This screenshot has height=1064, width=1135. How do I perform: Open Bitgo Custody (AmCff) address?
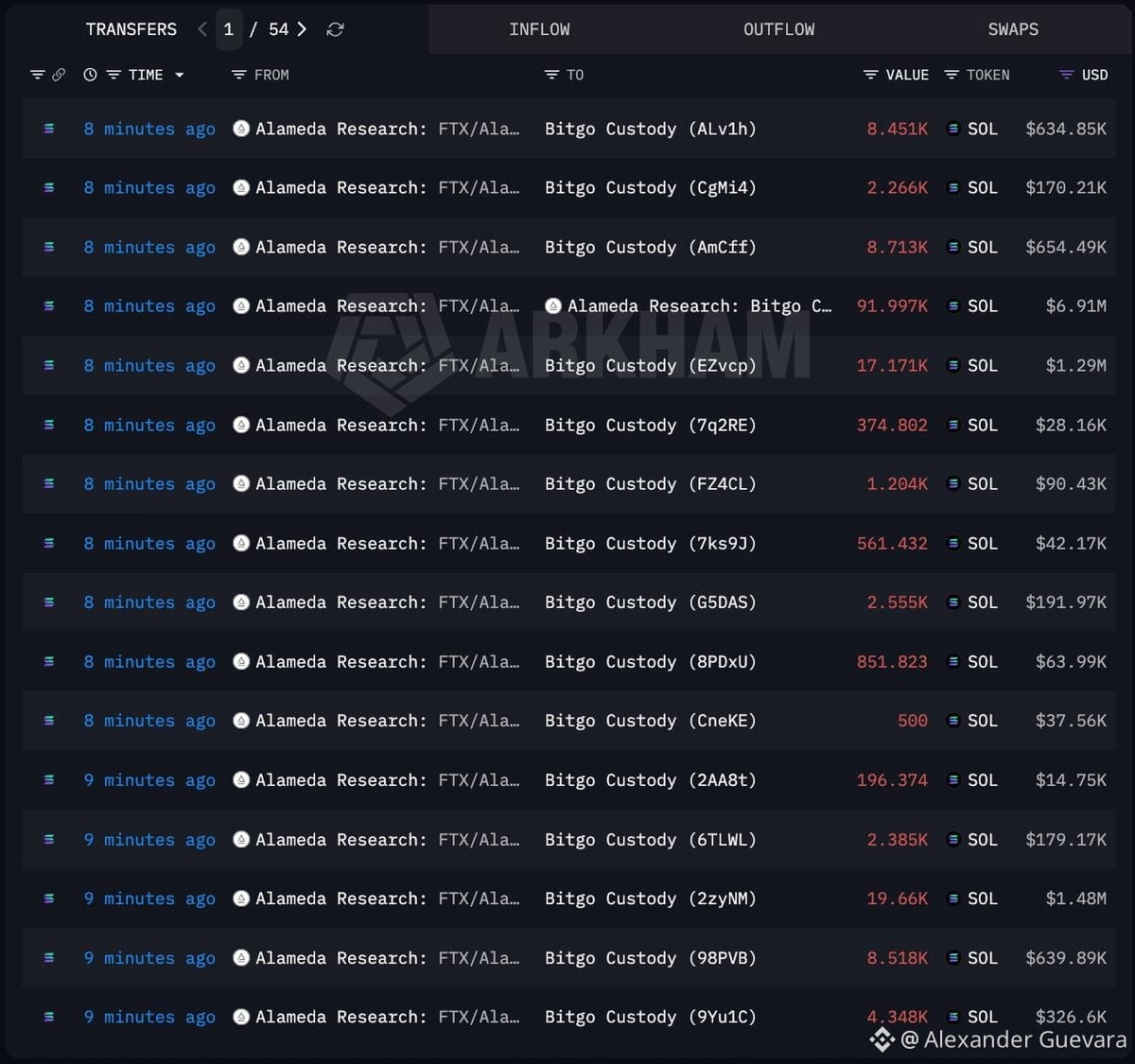click(x=651, y=247)
